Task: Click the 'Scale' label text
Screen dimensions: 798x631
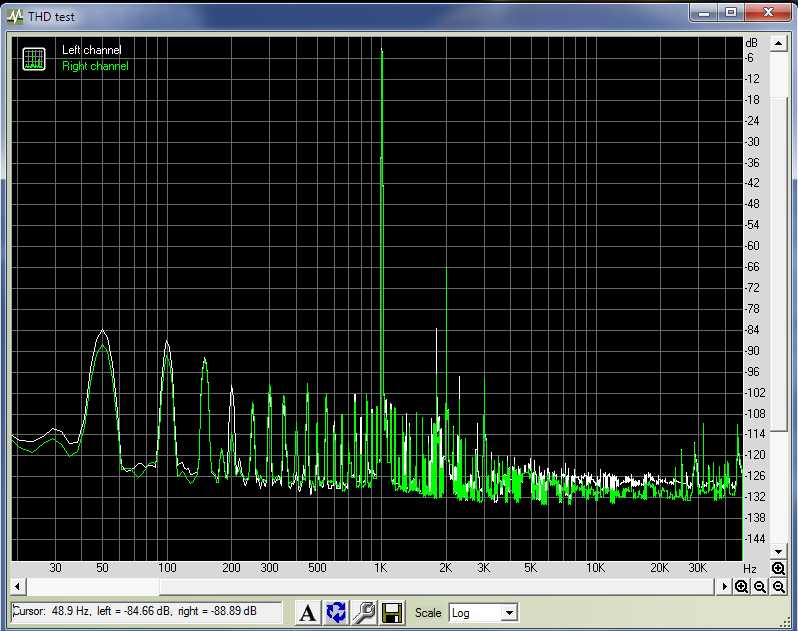Action: [x=428, y=613]
